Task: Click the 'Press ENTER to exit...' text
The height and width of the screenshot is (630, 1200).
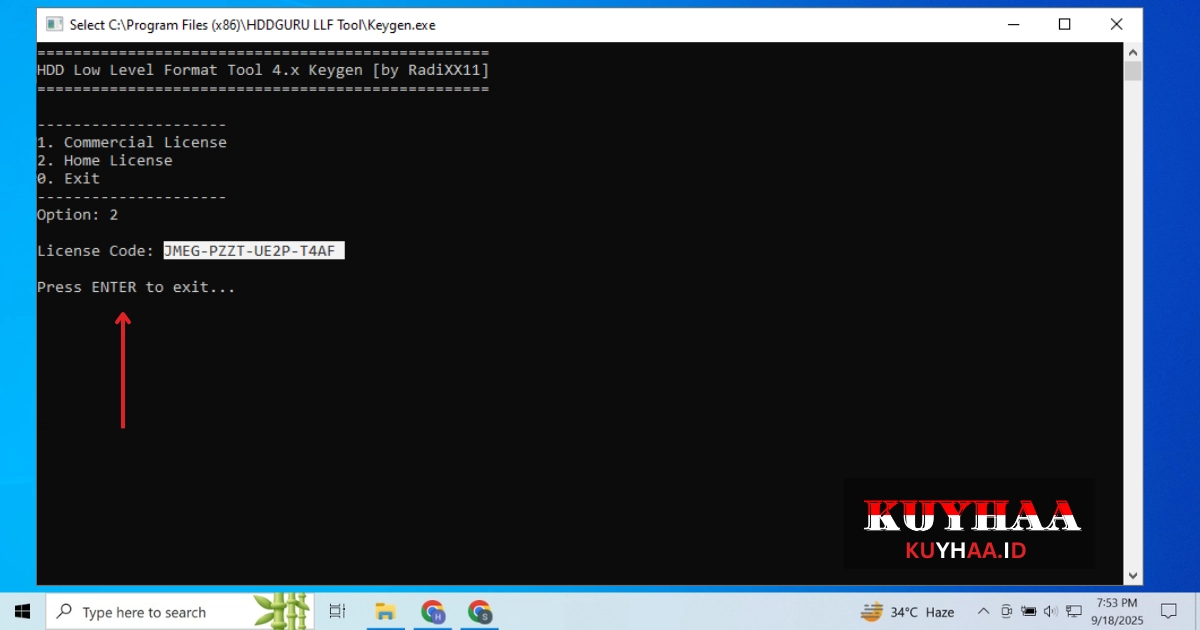Action: [136, 287]
